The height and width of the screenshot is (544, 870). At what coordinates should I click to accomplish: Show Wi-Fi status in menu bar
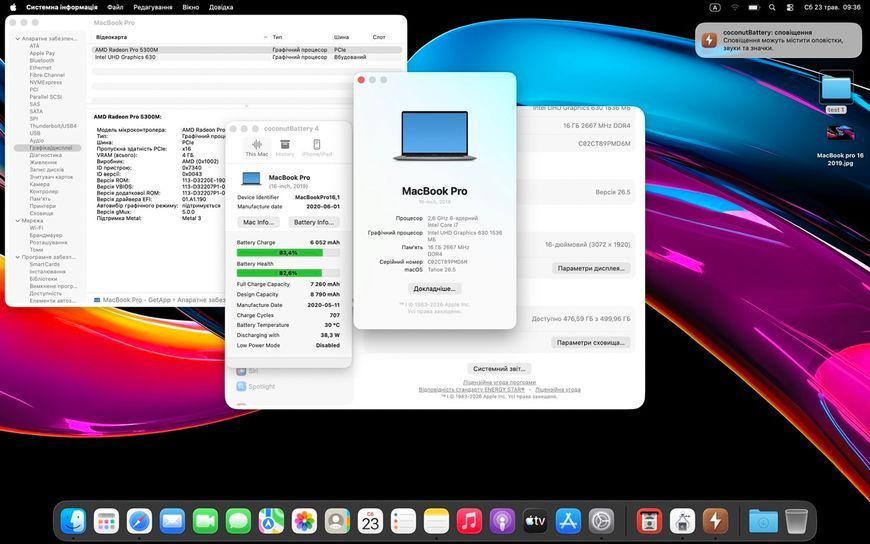[735, 7]
